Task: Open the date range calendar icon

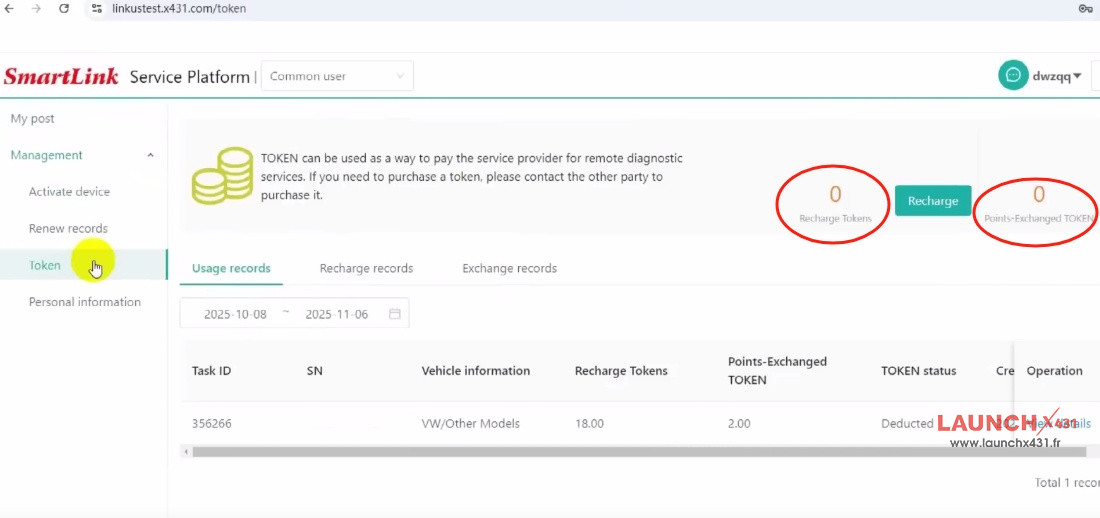Action: point(395,314)
